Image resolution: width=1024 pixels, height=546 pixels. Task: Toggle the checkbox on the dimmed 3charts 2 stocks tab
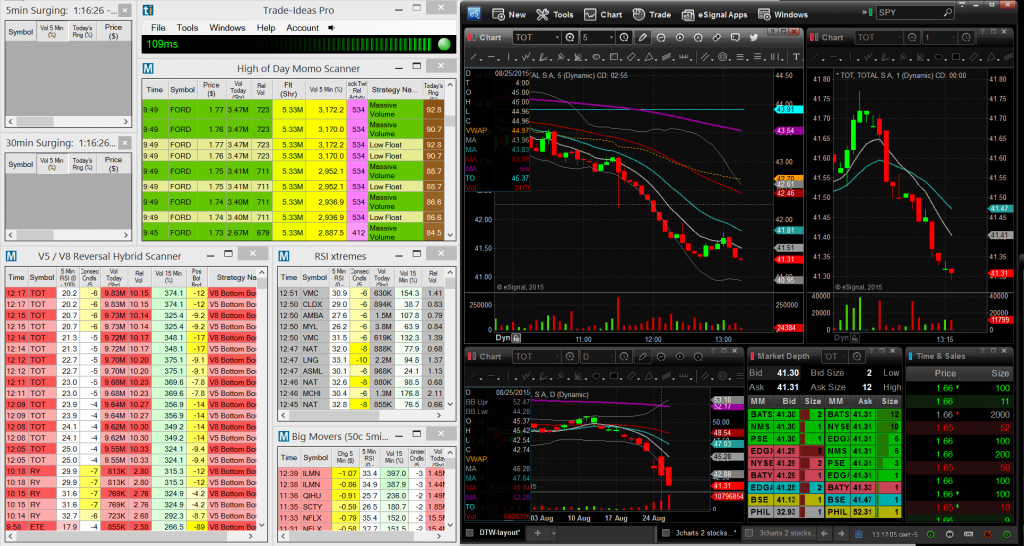pyautogui.click(x=748, y=533)
